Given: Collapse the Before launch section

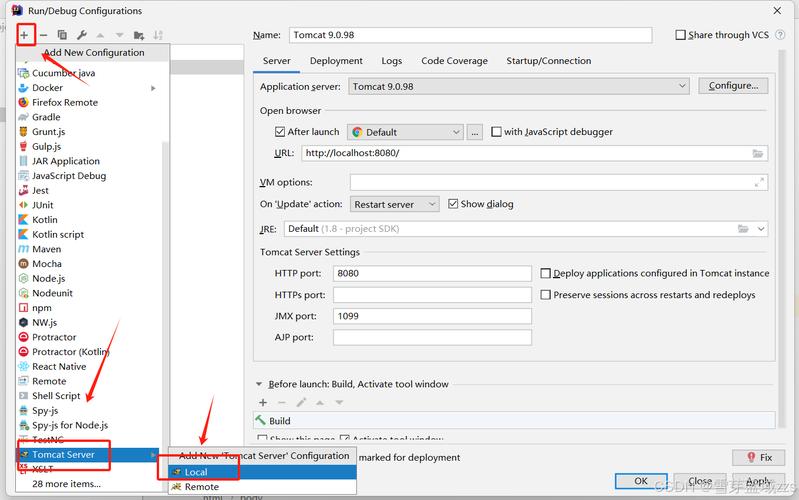Looking at the screenshot, I should click(x=259, y=384).
